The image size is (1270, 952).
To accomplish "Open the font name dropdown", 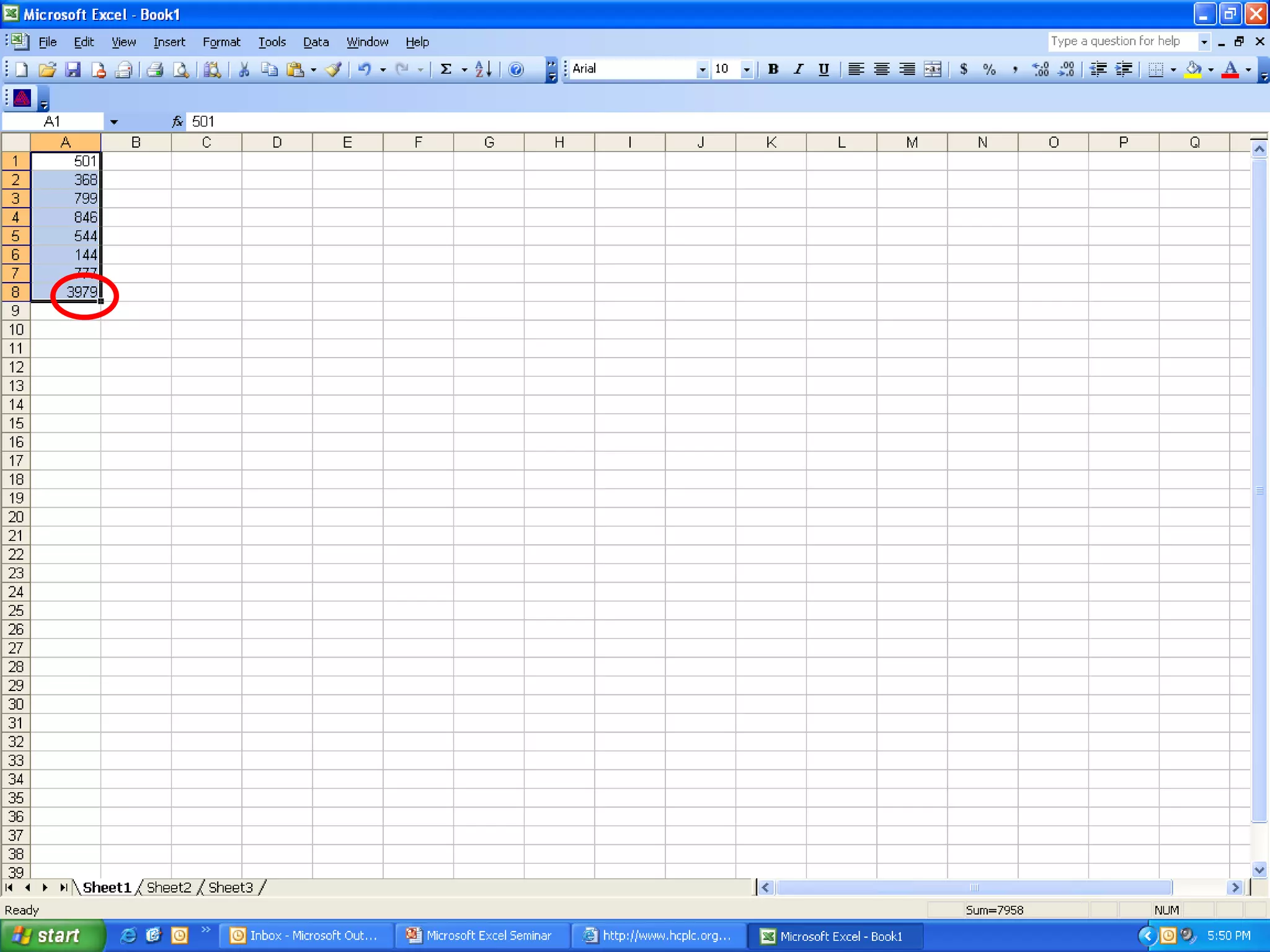I will tap(702, 69).
